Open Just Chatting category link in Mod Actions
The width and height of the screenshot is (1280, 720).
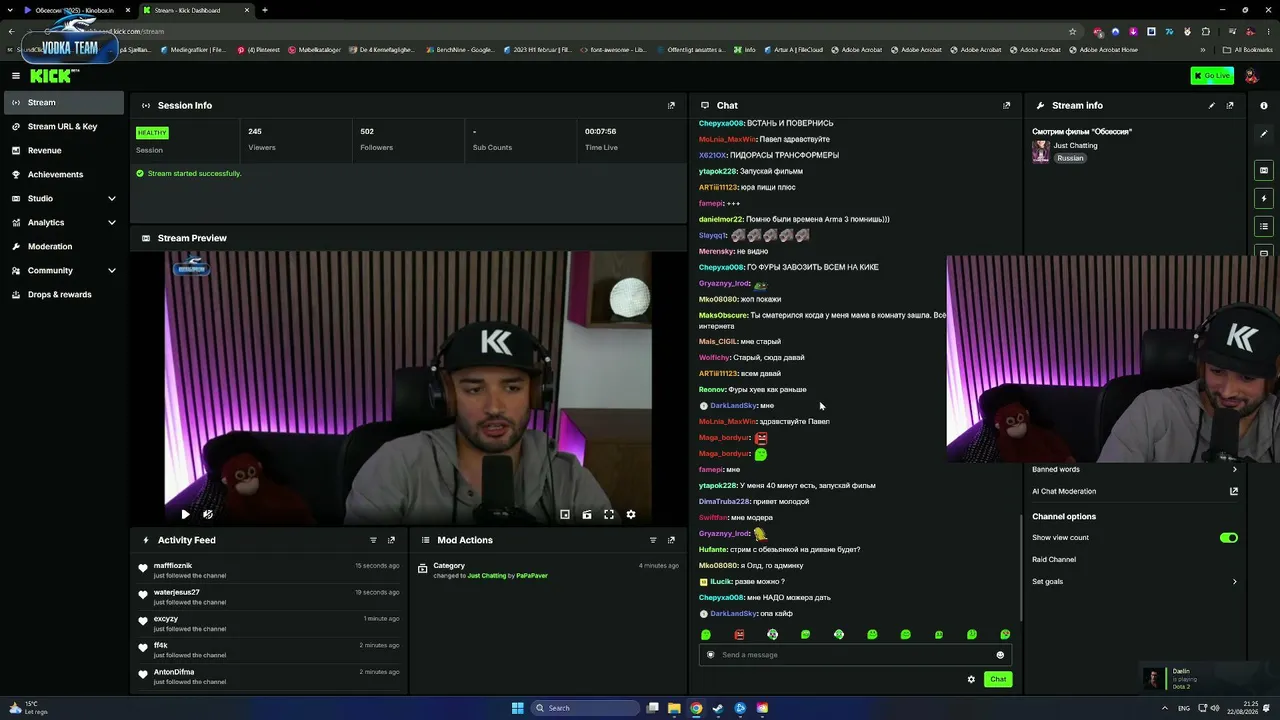tap(487, 576)
